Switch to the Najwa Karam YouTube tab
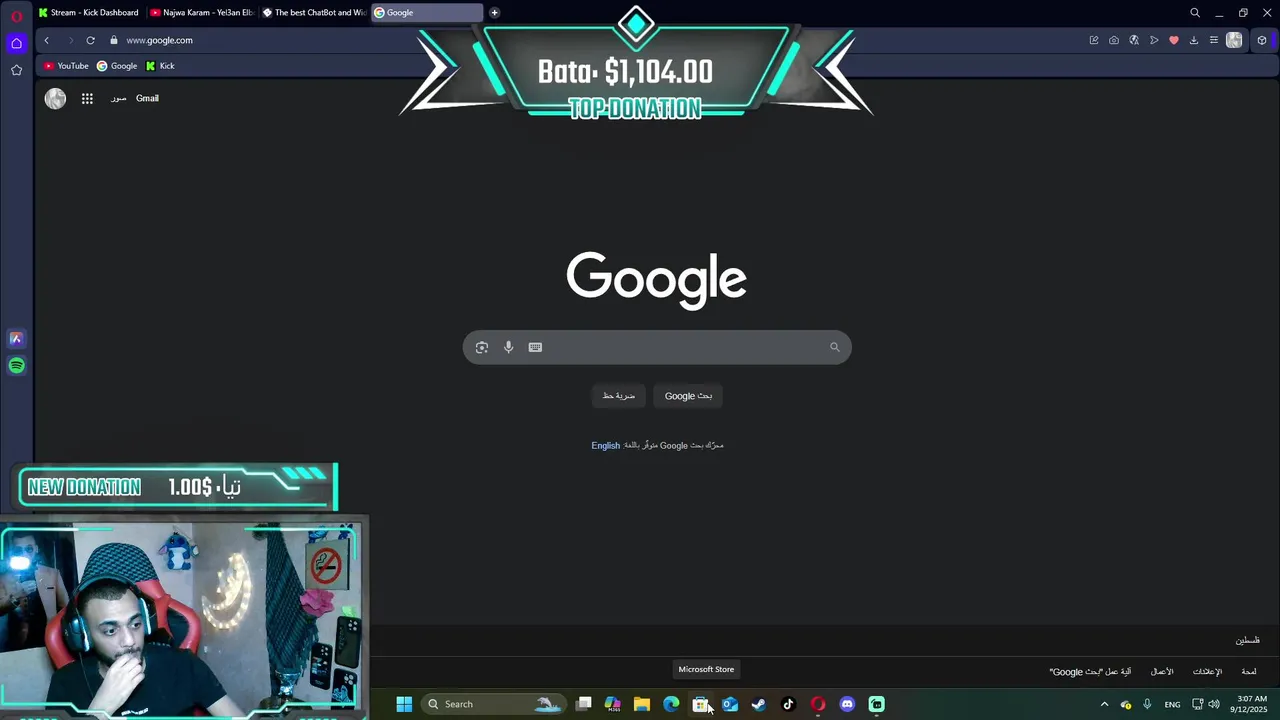 [x=202, y=13]
